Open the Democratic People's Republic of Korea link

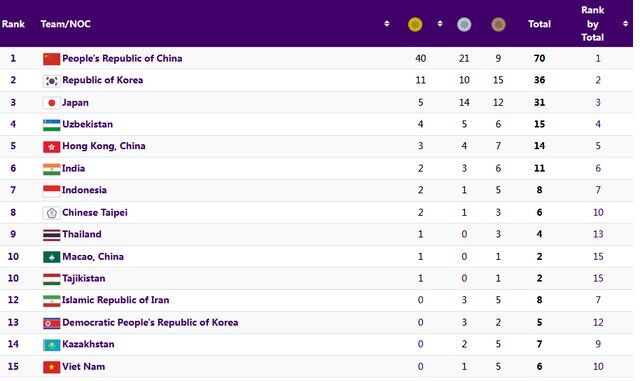point(150,323)
